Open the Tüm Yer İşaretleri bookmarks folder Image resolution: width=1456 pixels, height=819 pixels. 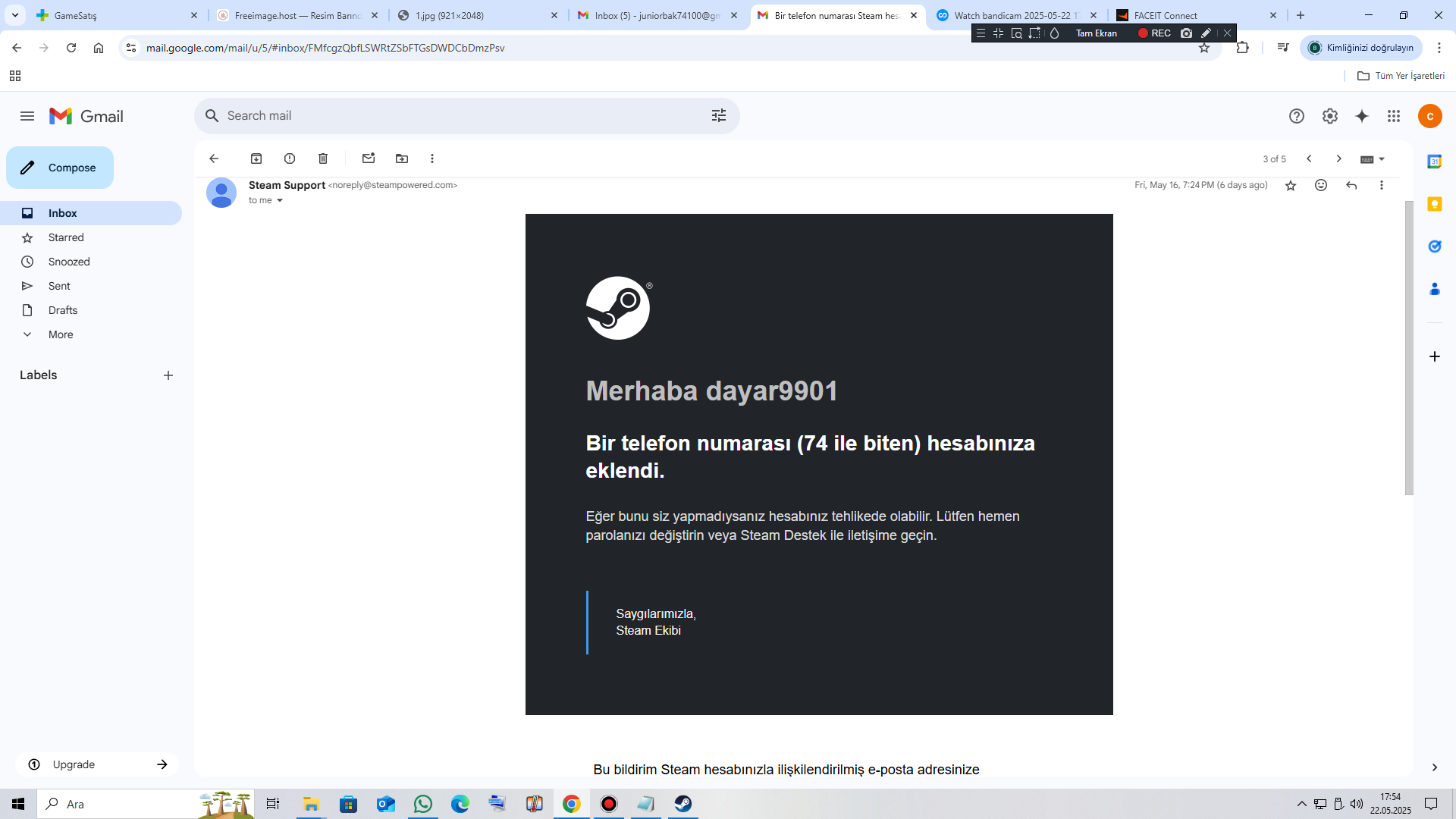(x=1401, y=76)
